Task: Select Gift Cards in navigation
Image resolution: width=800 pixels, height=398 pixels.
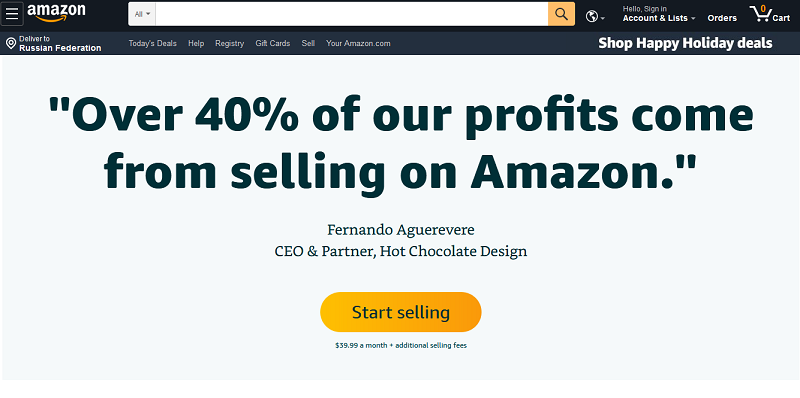Action: coord(272,43)
